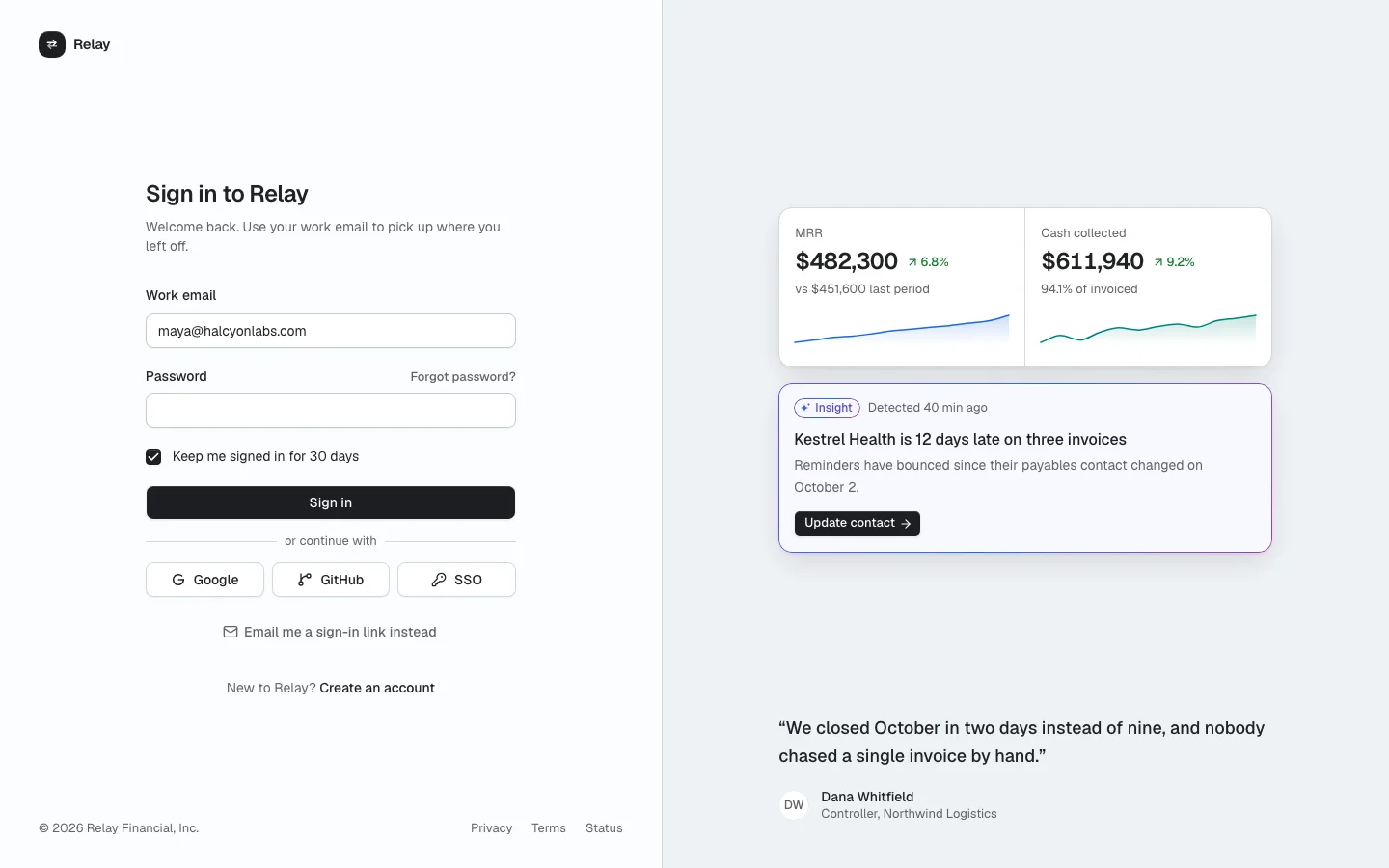The image size is (1389, 868).
Task: Click the envelope icon for sign-in link
Action: click(231, 632)
